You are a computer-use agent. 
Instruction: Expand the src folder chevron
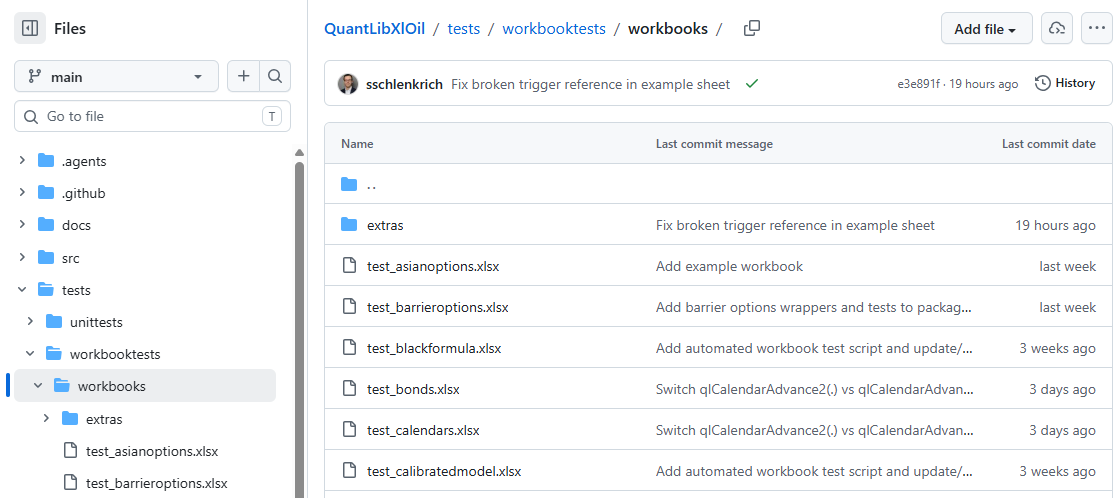[22, 257]
